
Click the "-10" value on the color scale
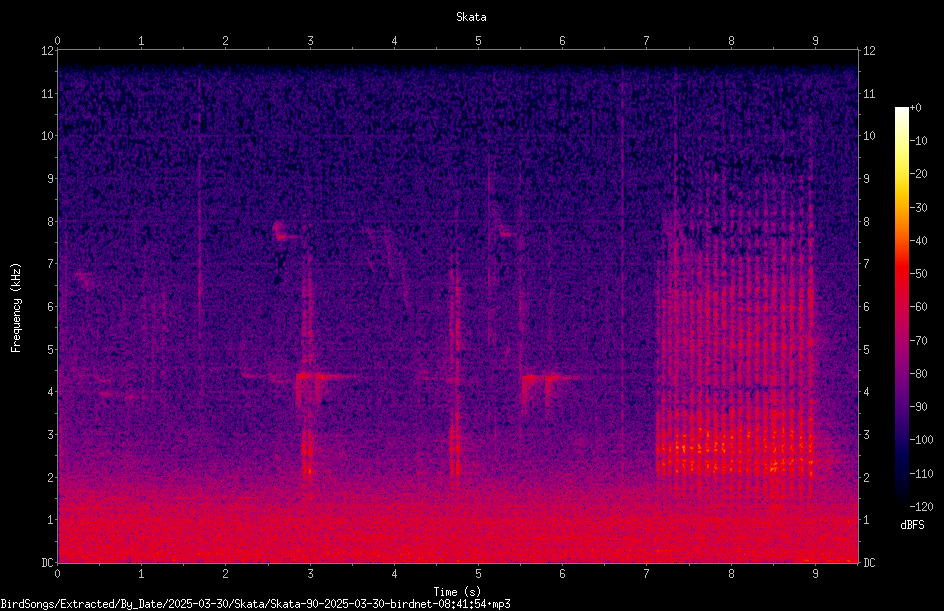pos(919,141)
